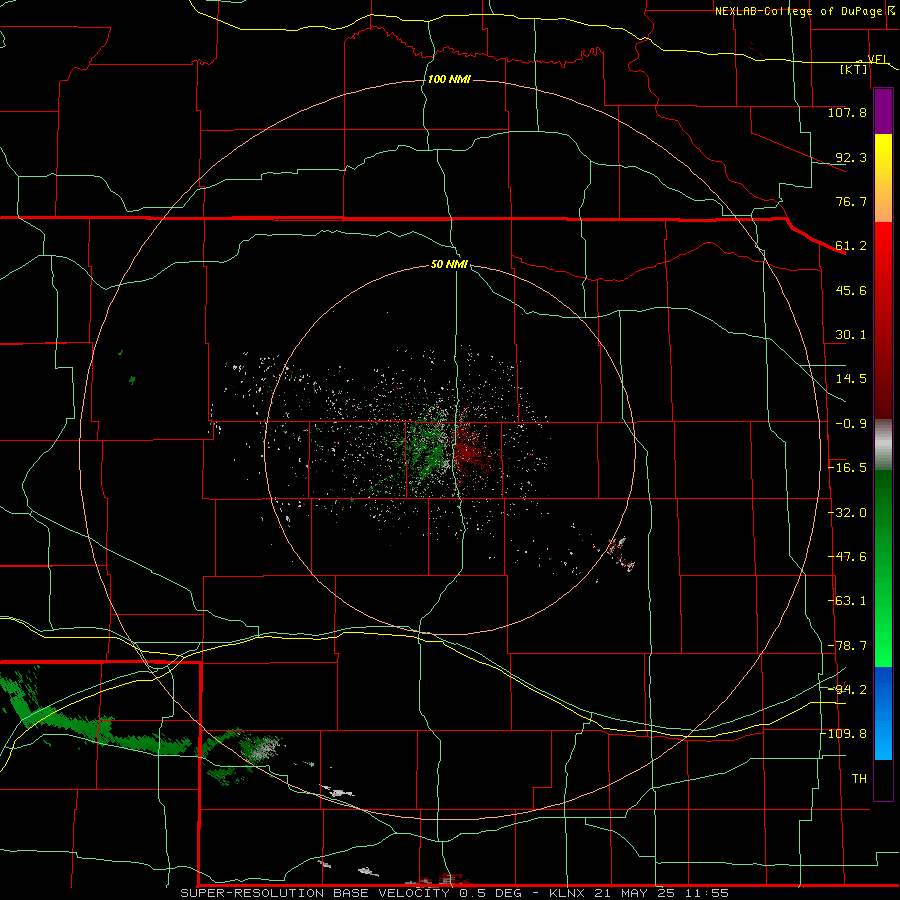Screen dimensions: 900x900
Task: Click the -47.6 value on velocity scale
Action: (848, 557)
